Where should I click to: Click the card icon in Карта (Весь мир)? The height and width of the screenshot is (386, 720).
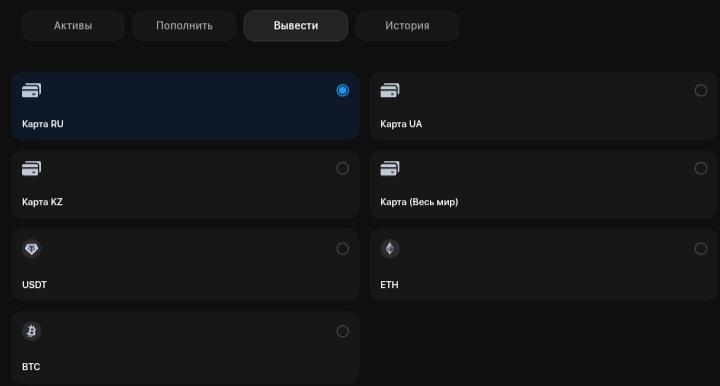390,168
